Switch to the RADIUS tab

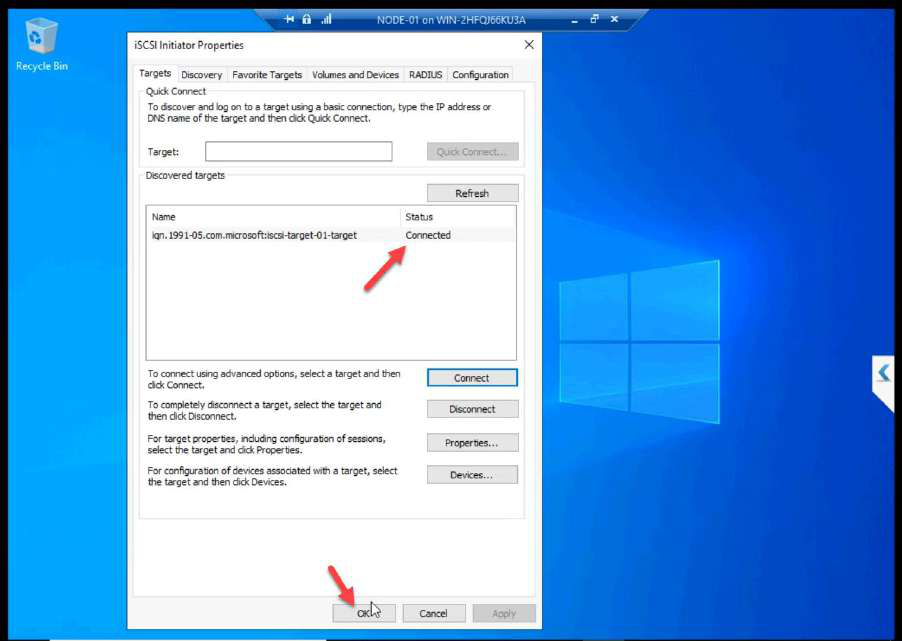426,75
